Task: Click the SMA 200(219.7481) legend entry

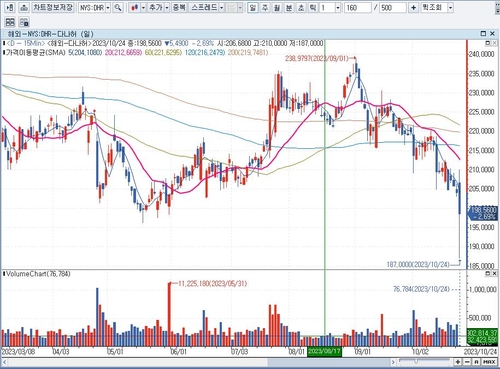Action: click(248, 53)
